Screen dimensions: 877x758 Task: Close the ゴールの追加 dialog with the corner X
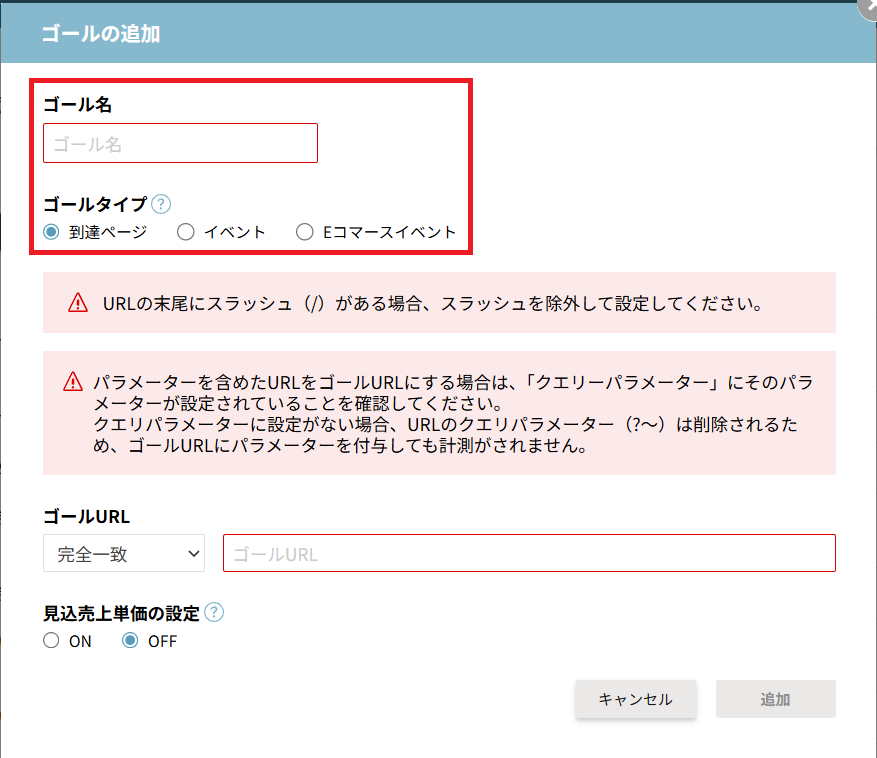click(x=869, y=8)
